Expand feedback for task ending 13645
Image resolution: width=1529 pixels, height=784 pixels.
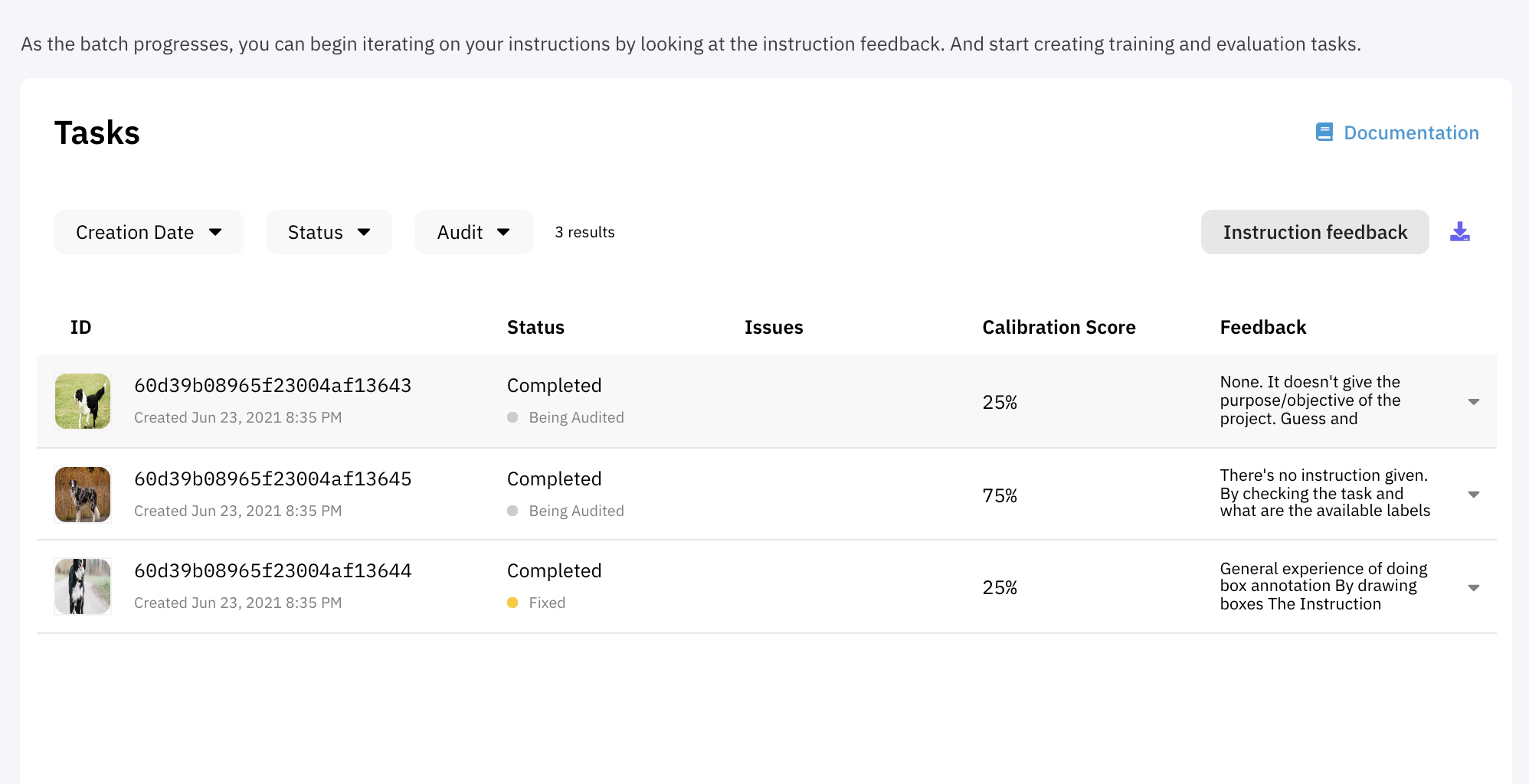coord(1473,495)
